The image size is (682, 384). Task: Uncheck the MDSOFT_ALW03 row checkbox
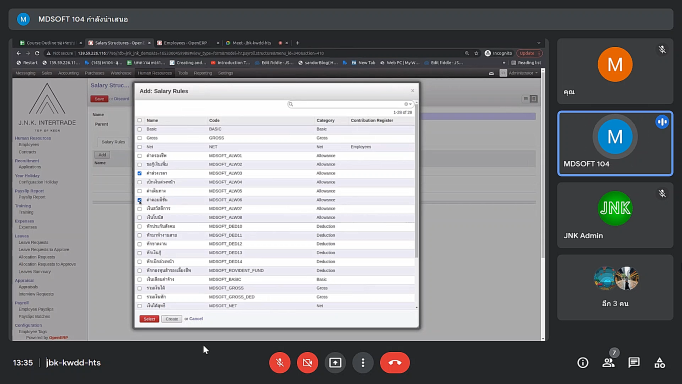coord(140,173)
